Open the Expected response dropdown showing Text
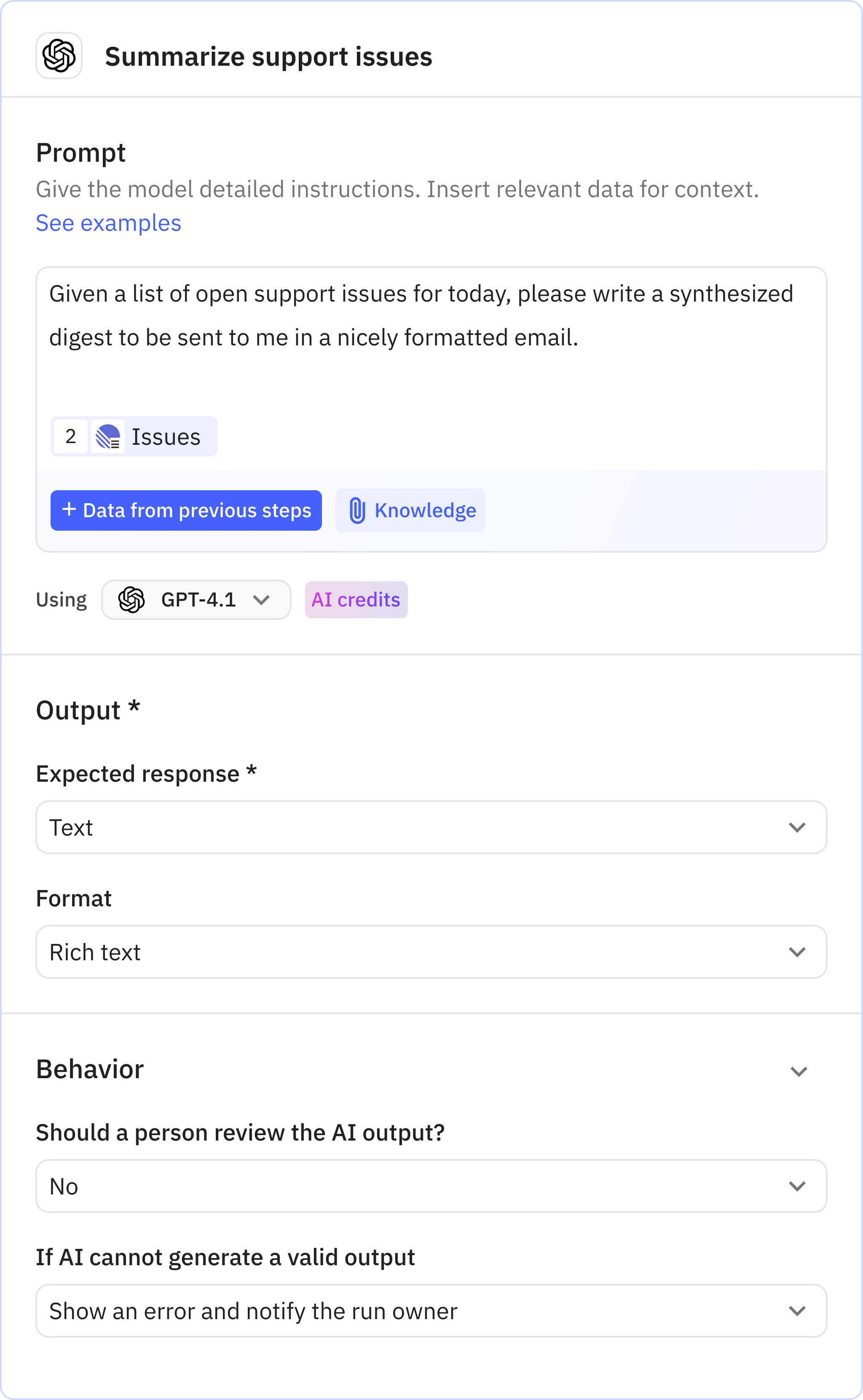Screen dimensions: 863x1400 click(431, 827)
